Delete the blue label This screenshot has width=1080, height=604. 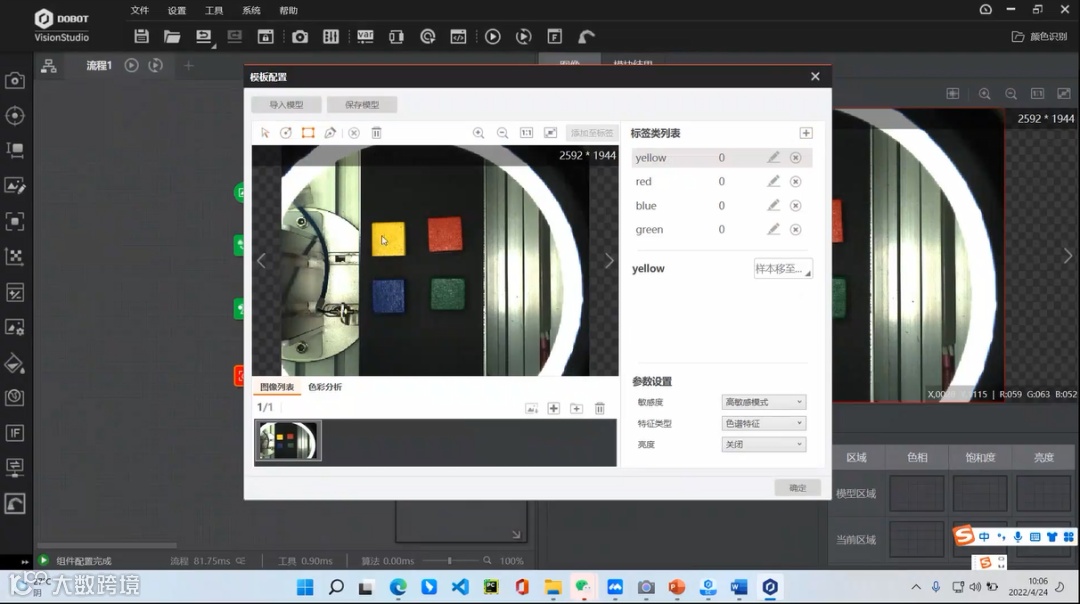(x=796, y=205)
